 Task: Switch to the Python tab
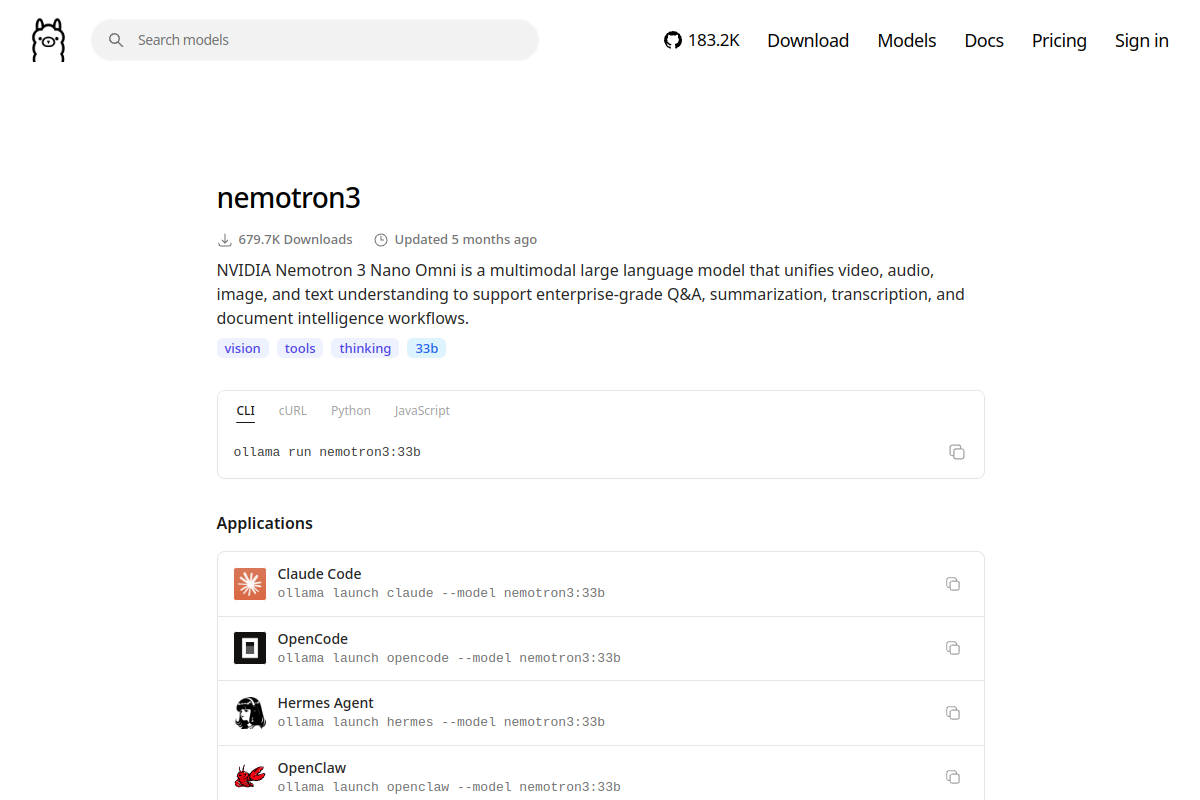coord(351,411)
